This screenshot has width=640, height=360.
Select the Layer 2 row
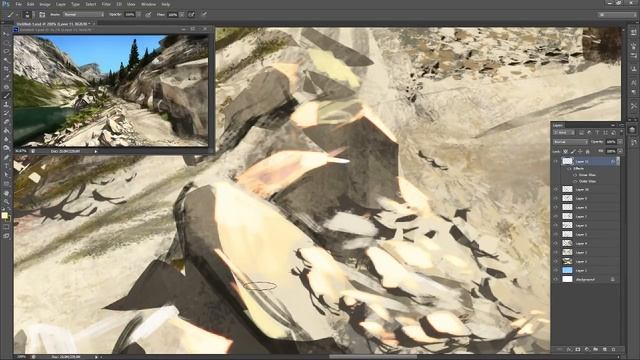click(586, 261)
